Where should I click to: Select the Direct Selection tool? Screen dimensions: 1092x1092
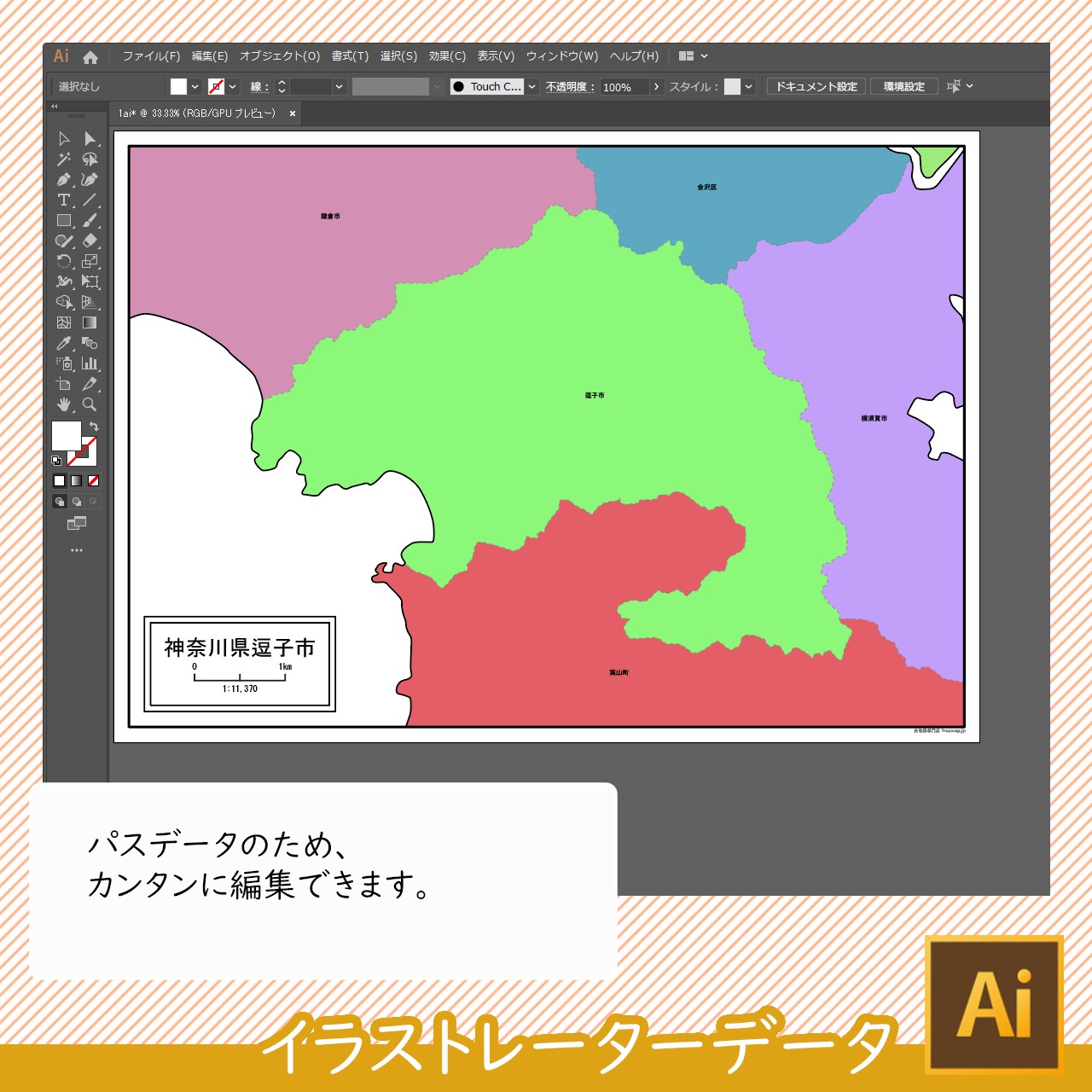click(90, 139)
